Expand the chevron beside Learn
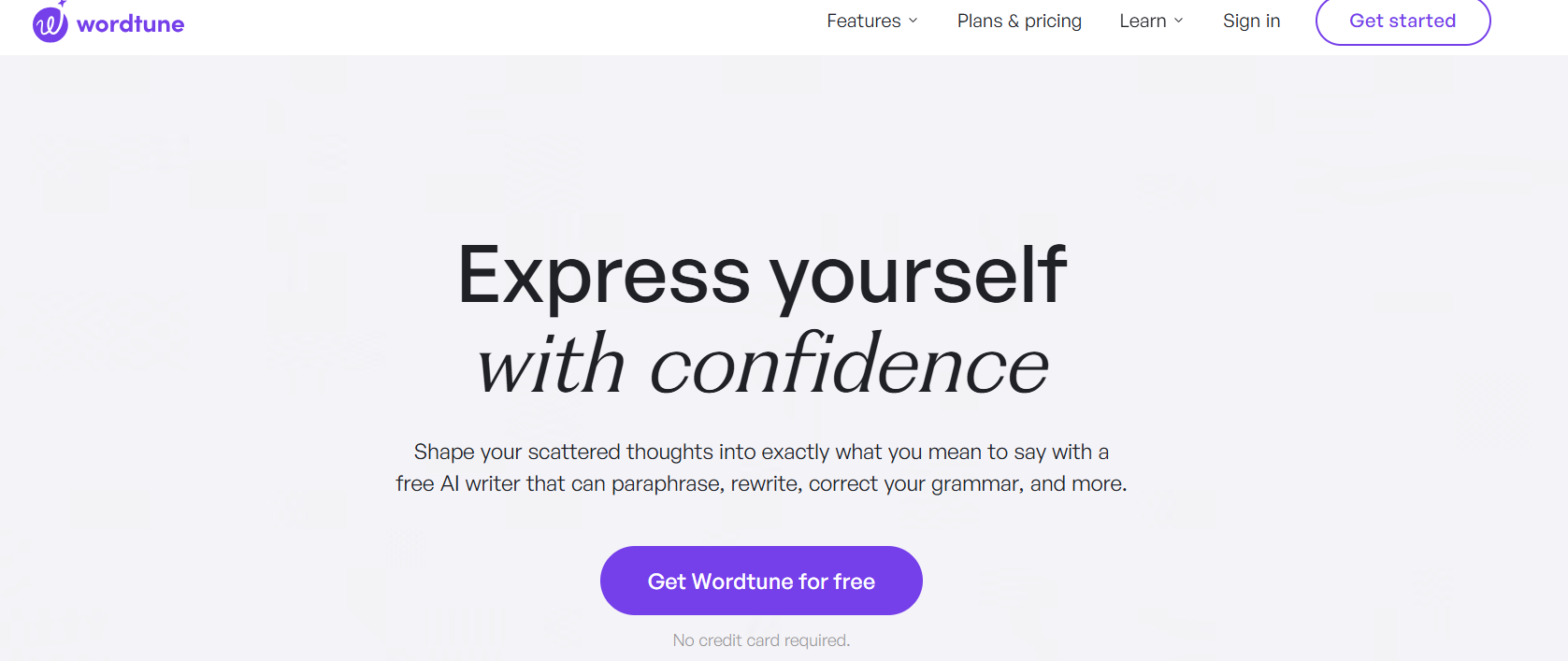Viewport: 1568px width, 661px height. pos(1179,21)
